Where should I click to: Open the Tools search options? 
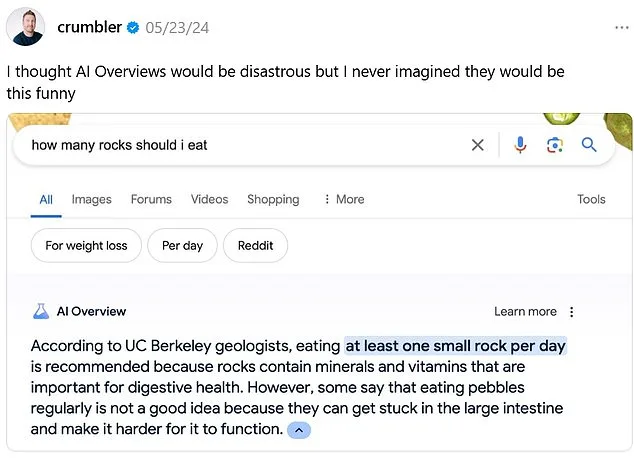click(591, 199)
